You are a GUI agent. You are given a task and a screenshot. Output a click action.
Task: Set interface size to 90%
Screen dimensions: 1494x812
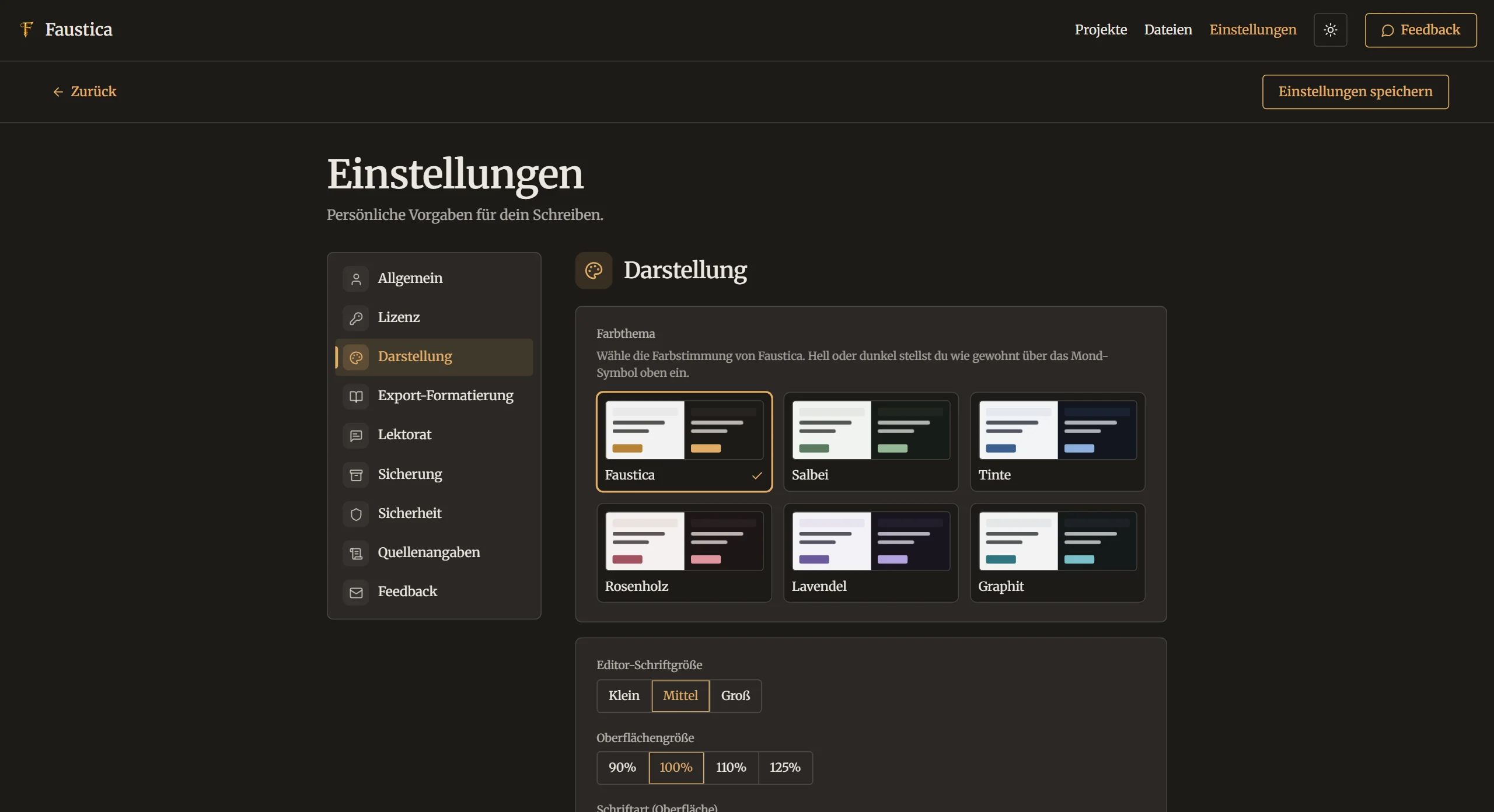(622, 768)
